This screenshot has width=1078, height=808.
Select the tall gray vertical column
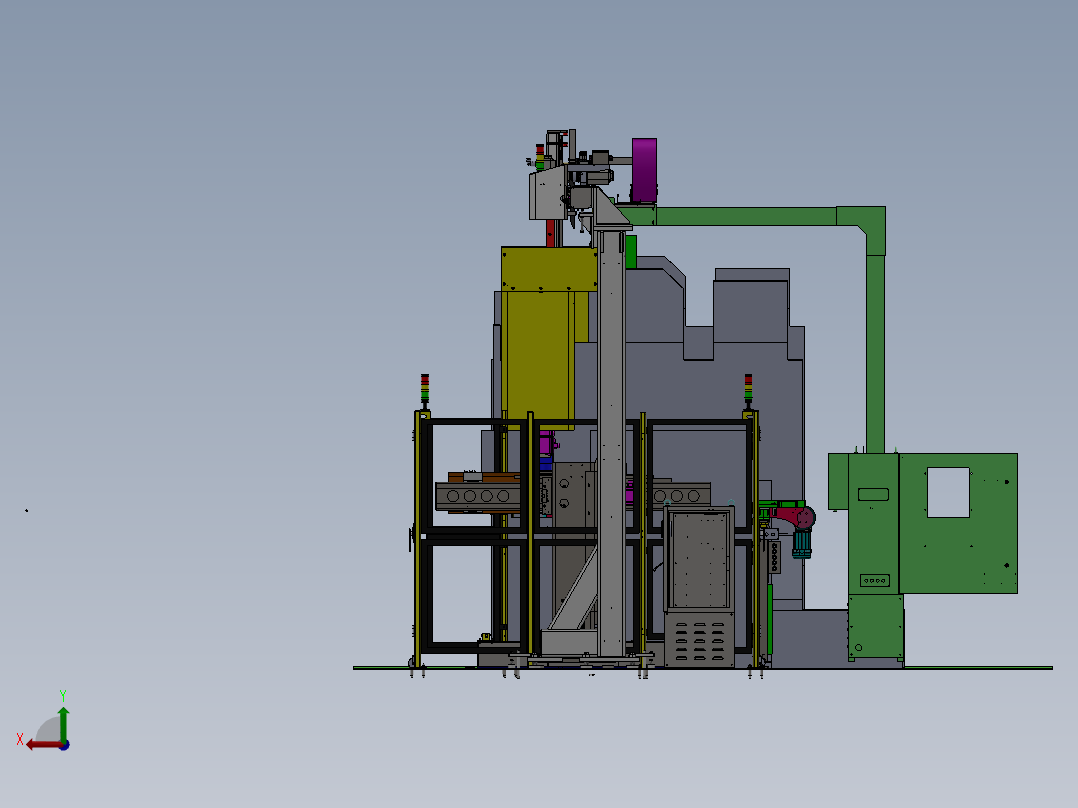tap(611, 443)
